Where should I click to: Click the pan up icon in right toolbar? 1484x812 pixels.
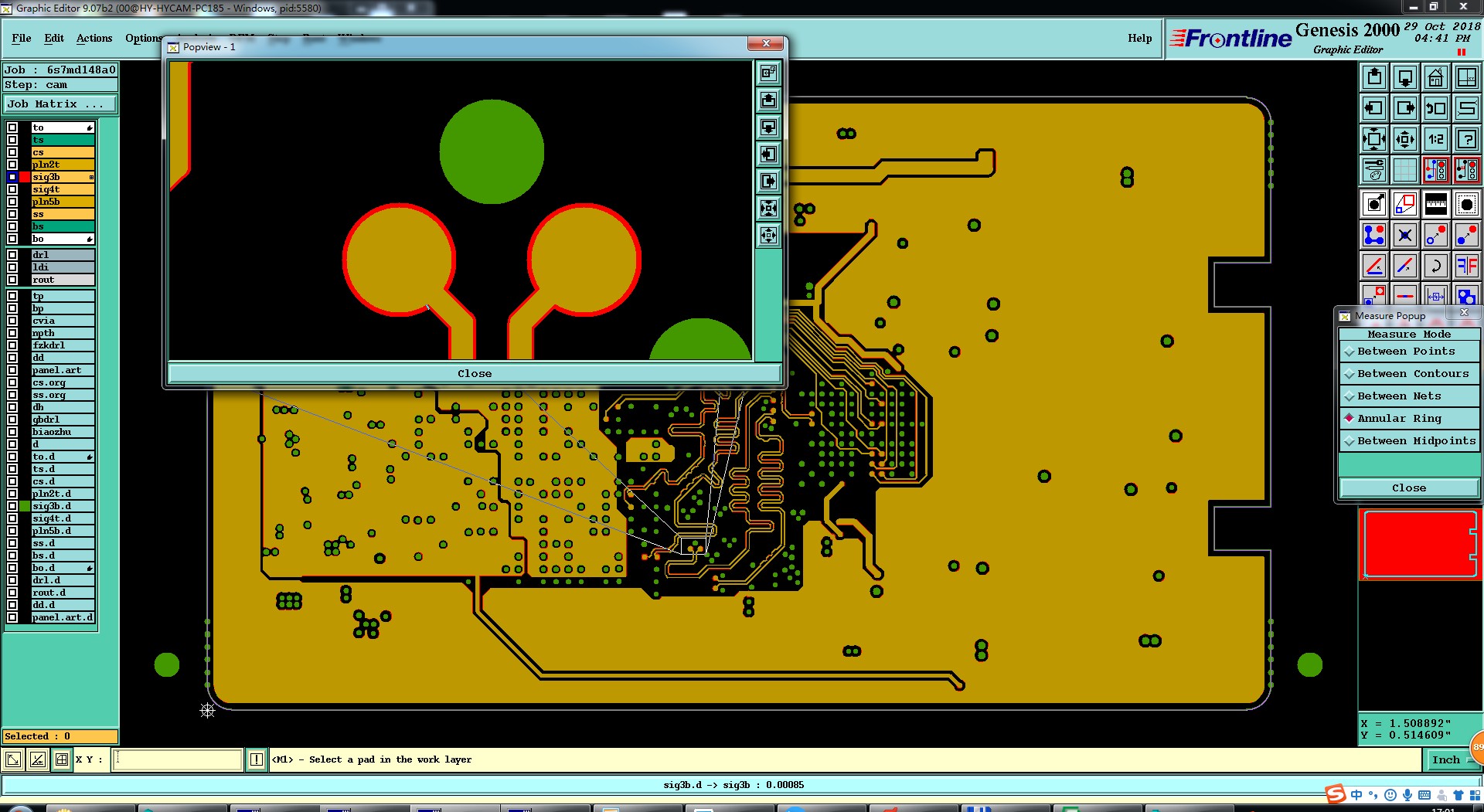[x=1374, y=77]
